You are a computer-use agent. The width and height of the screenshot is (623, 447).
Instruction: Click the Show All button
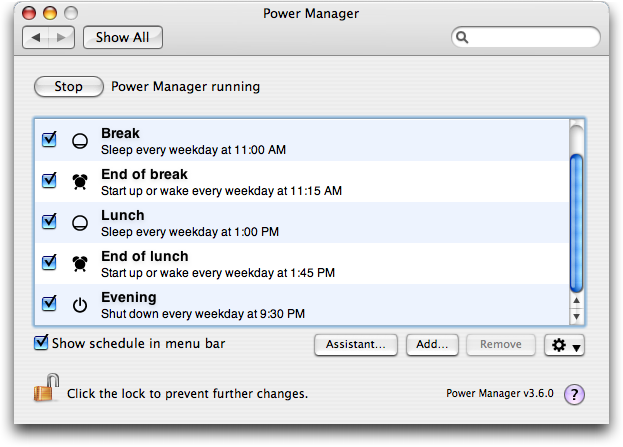pos(123,37)
